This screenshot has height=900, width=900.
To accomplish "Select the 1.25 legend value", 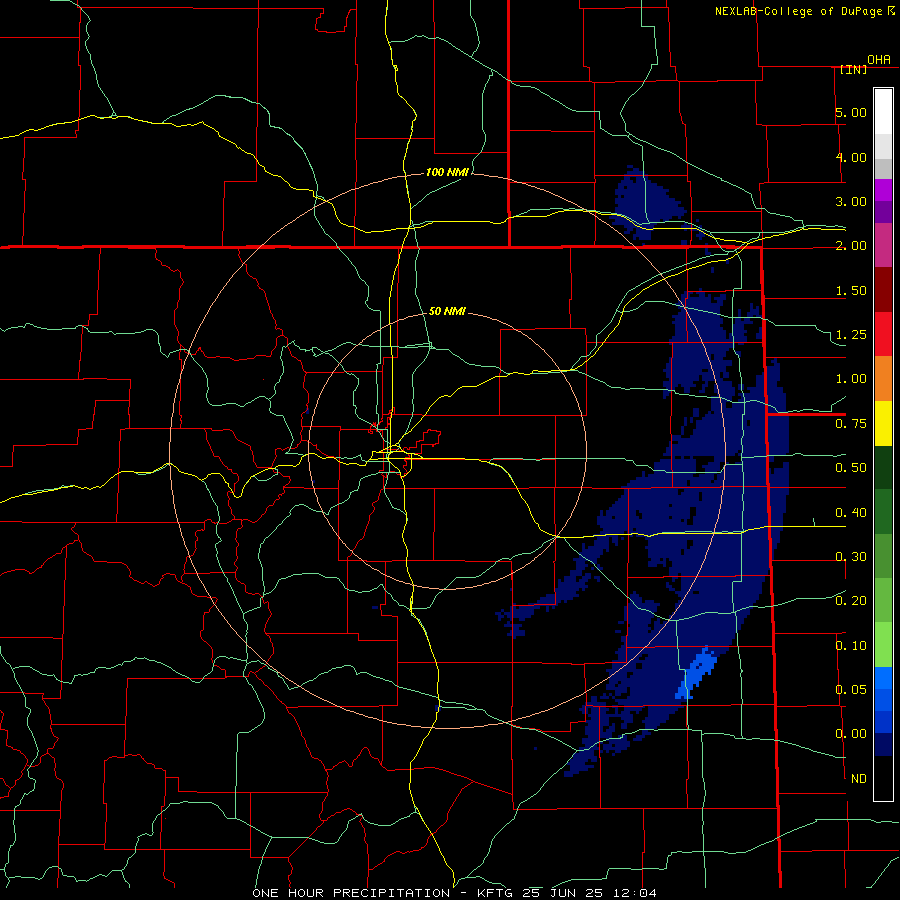I will 851,335.
